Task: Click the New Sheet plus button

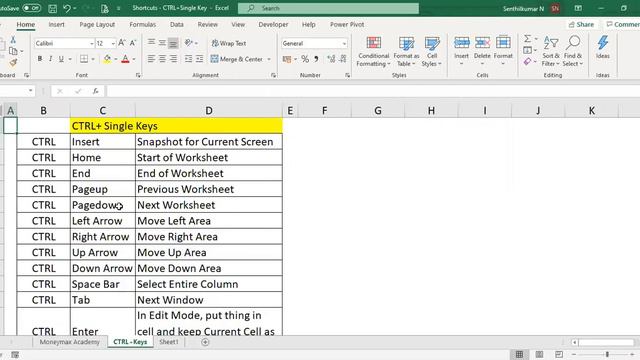Action: click(205, 342)
